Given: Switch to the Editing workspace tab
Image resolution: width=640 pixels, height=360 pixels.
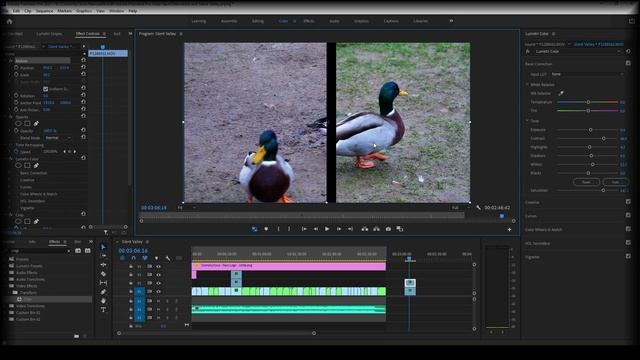Looking at the screenshot, I should point(258,21).
